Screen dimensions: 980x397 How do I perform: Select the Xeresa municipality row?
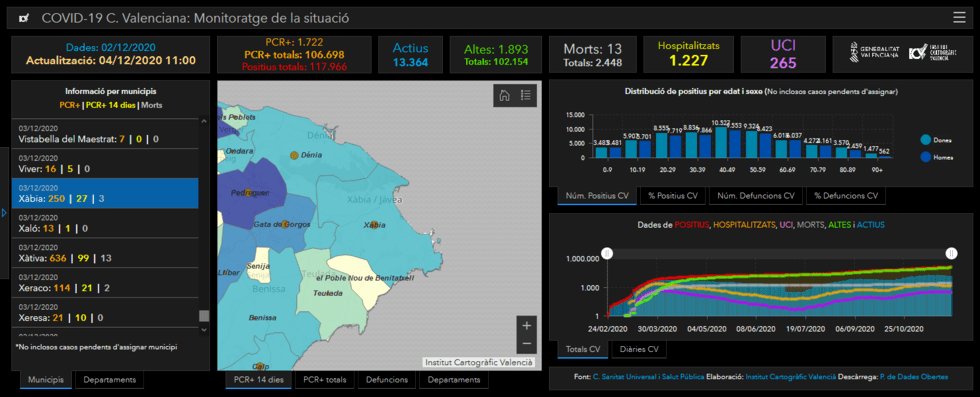point(105,313)
